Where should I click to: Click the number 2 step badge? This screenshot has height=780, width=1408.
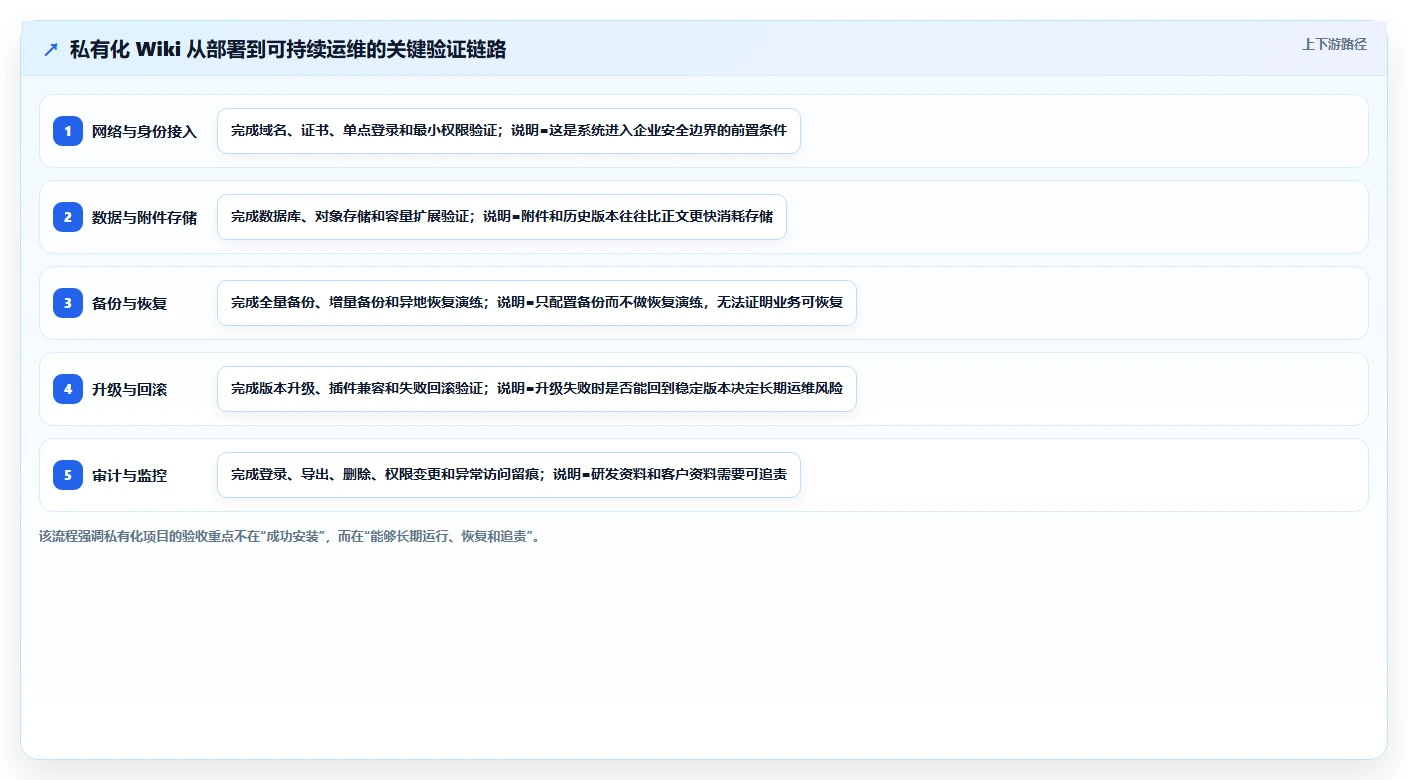click(68, 217)
